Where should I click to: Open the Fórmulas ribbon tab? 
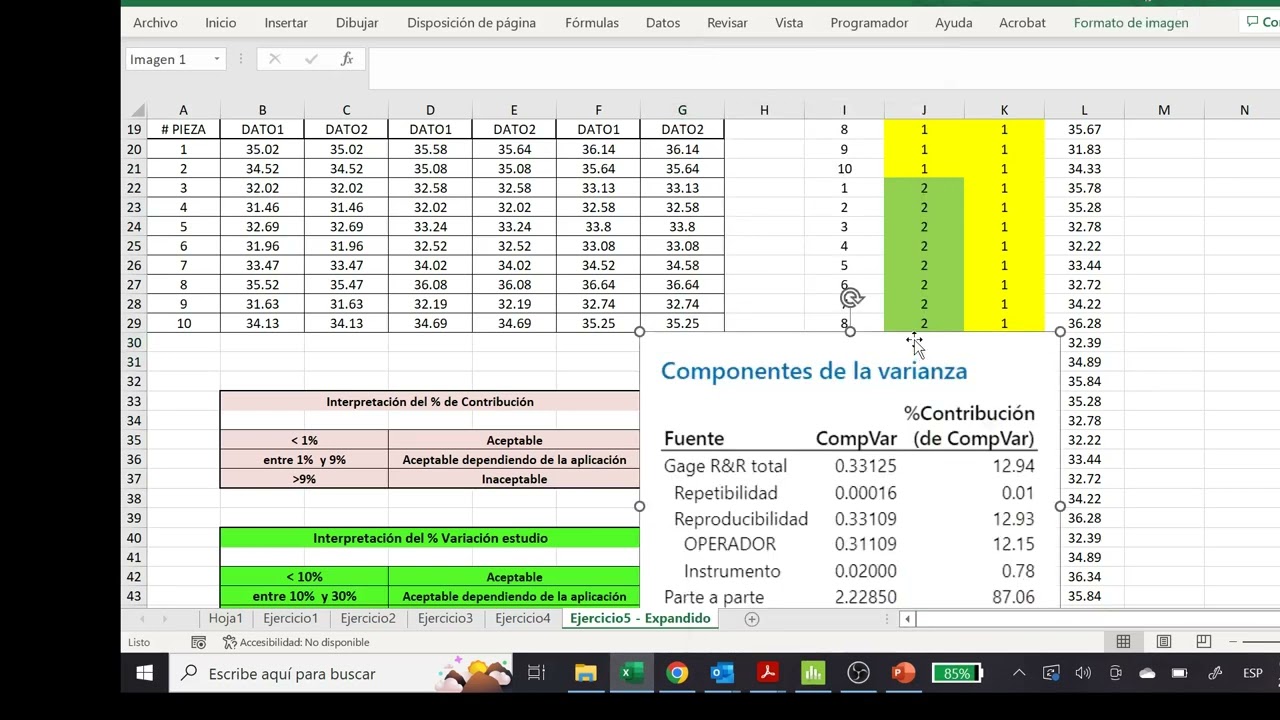click(592, 22)
